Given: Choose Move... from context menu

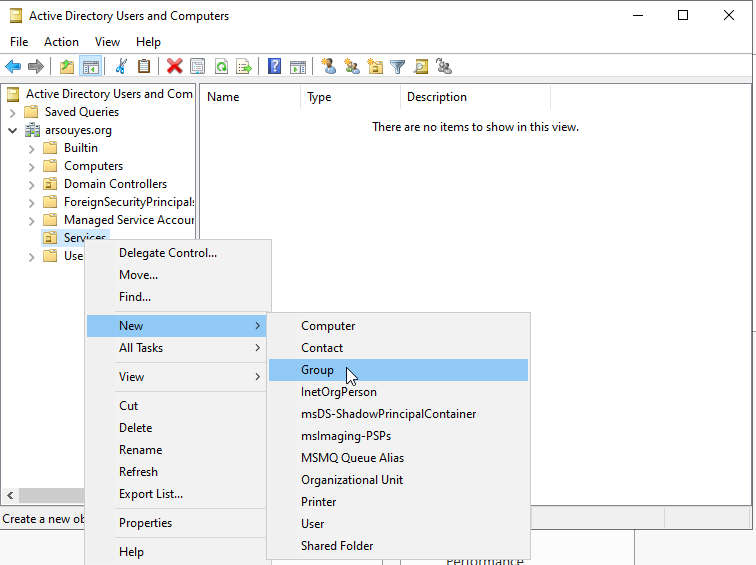Looking at the screenshot, I should tap(176, 275).
